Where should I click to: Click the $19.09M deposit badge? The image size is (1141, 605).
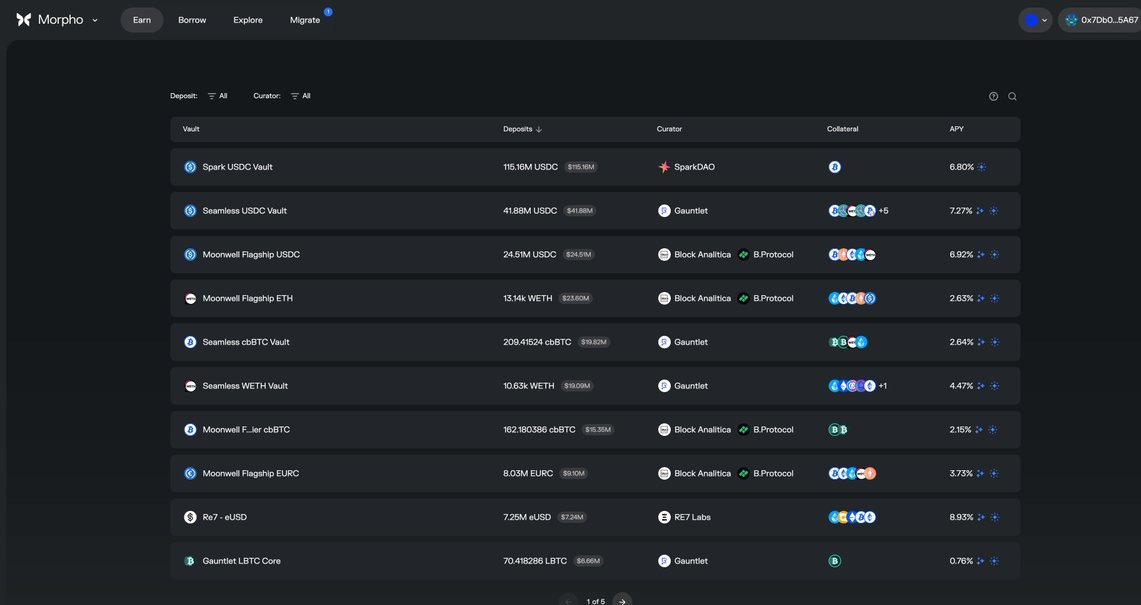tap(576, 385)
